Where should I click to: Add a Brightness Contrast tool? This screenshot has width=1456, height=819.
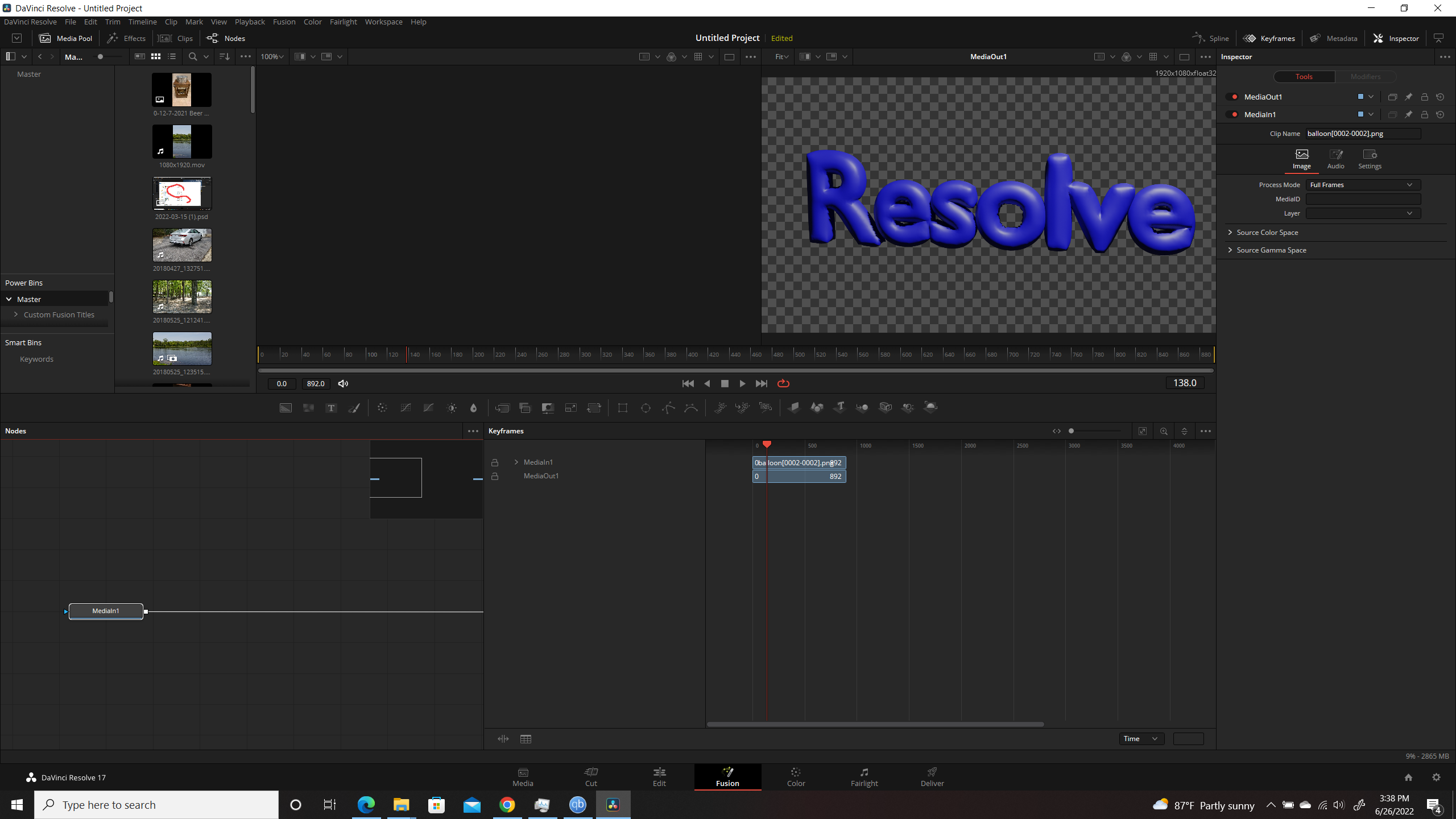452,408
